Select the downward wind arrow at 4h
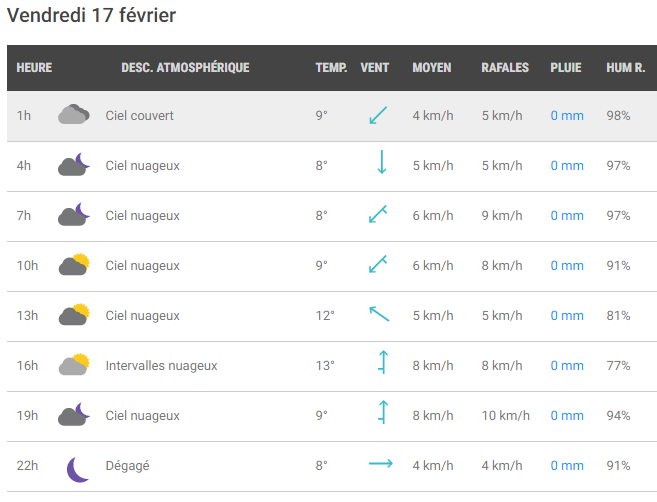Screen dimensions: 657x502 (x=382, y=162)
